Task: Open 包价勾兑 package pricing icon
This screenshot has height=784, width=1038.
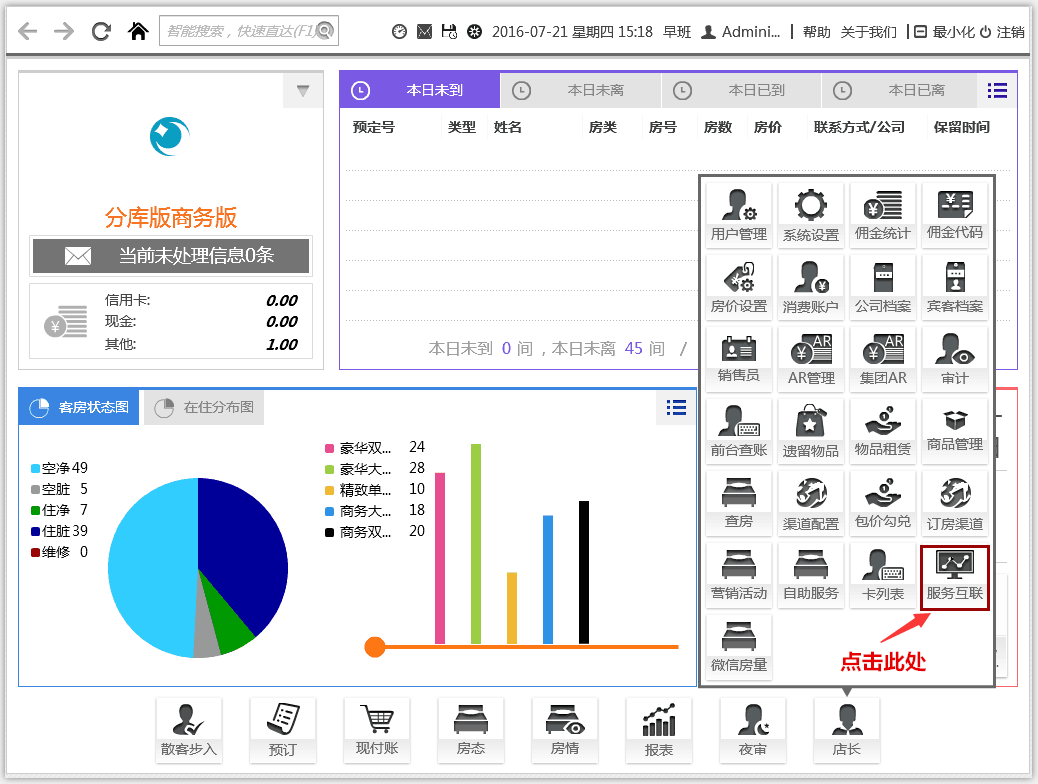Action: pyautogui.click(x=882, y=503)
